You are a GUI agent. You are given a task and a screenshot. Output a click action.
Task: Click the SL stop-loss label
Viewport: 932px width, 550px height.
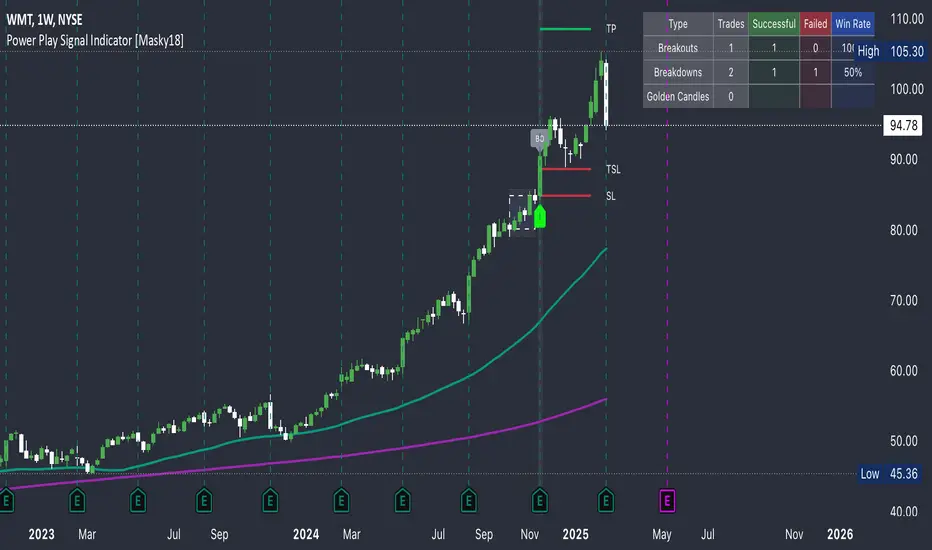pos(611,196)
